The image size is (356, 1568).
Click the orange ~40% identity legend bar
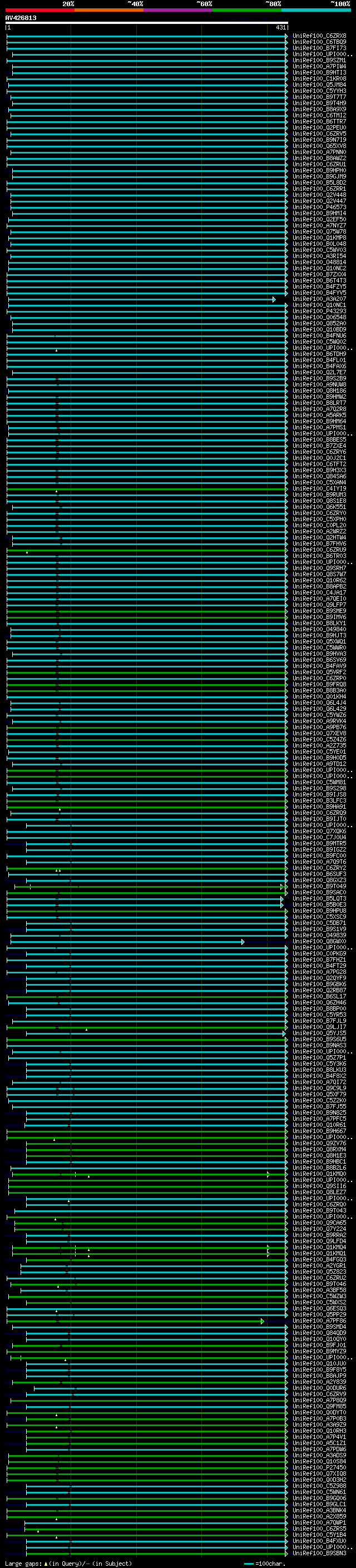pyautogui.click(x=109, y=11)
